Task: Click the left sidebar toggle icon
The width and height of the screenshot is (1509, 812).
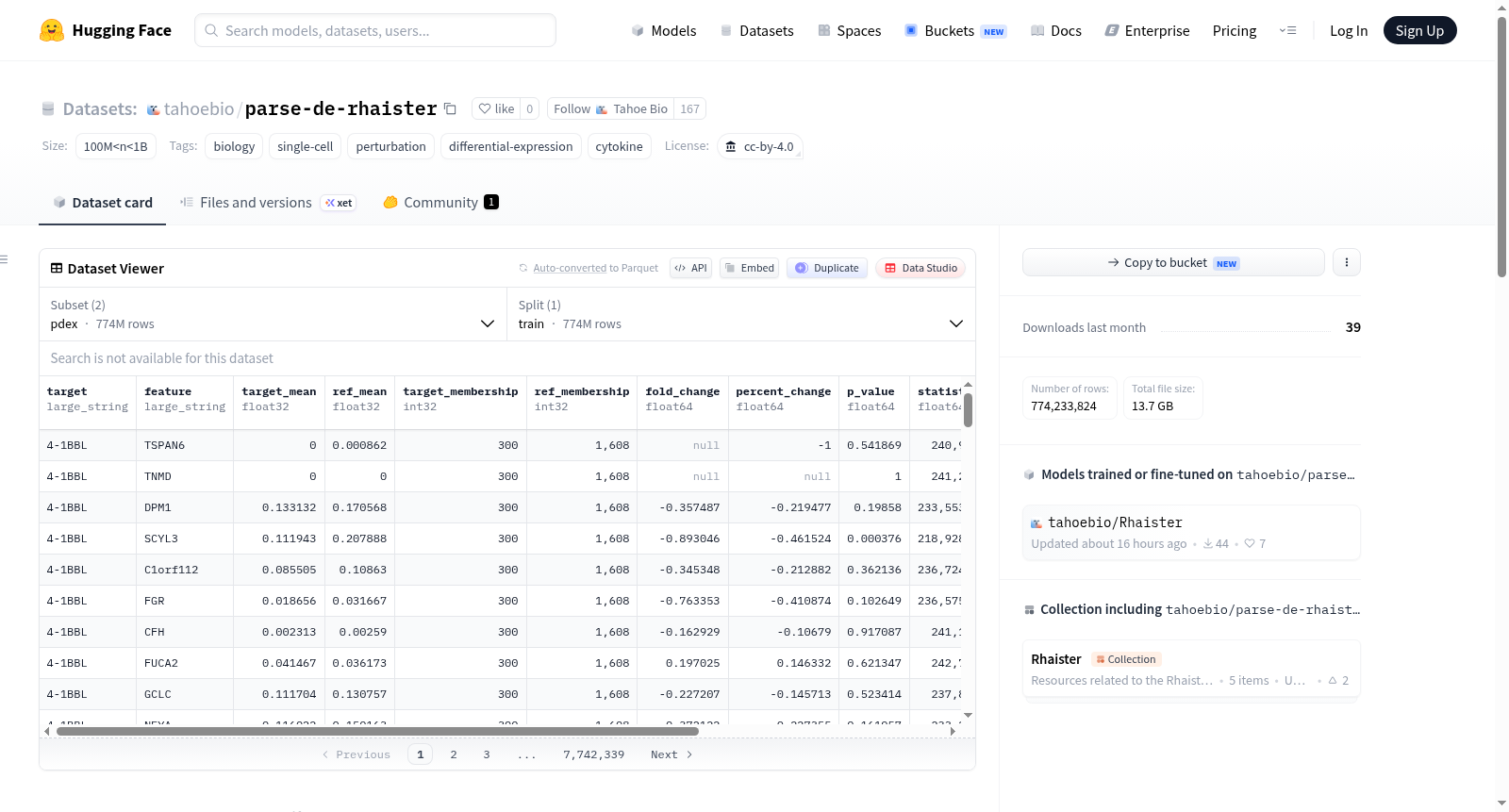Action: pos(4,259)
